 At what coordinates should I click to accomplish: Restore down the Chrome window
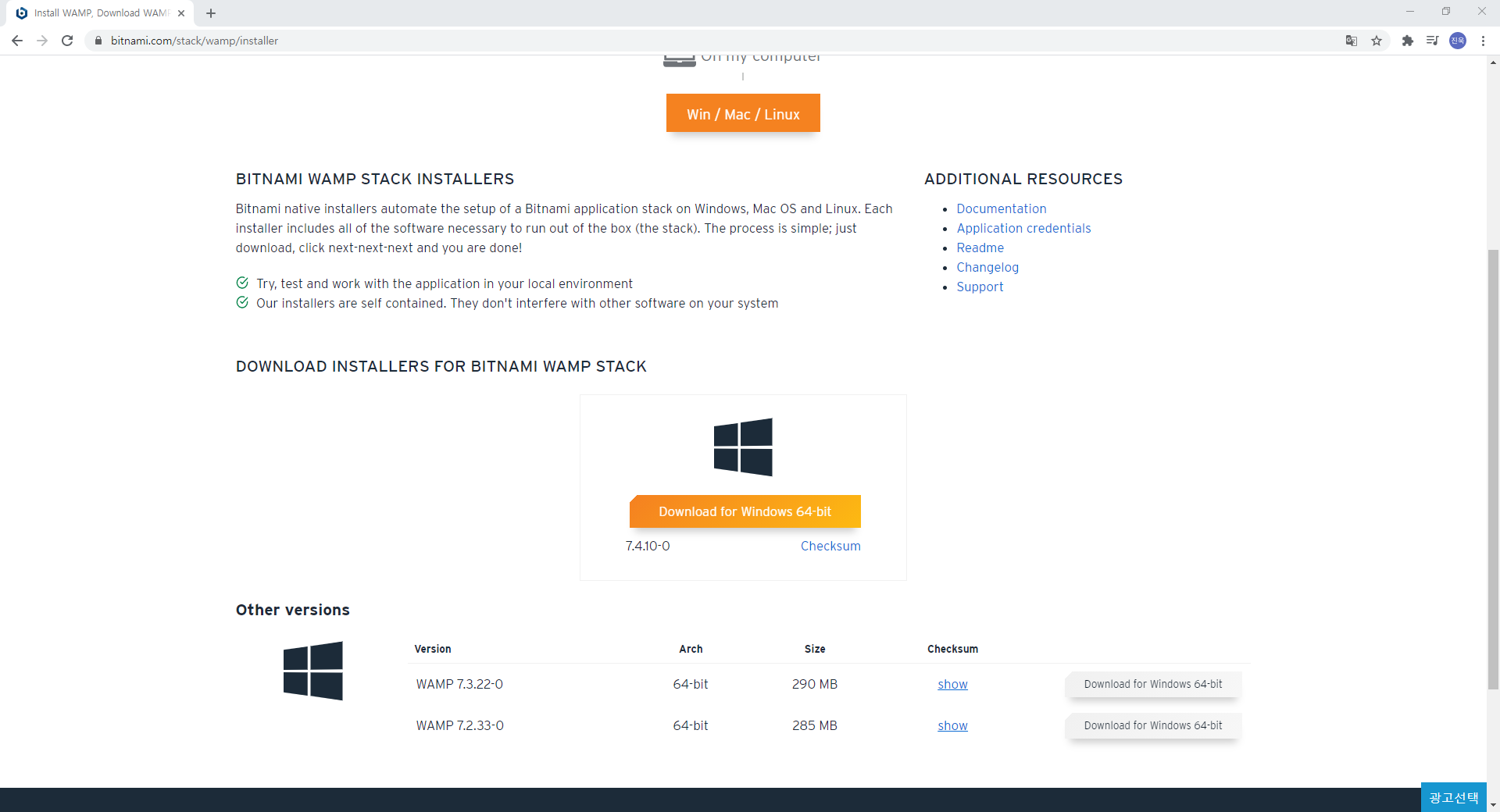click(1446, 12)
